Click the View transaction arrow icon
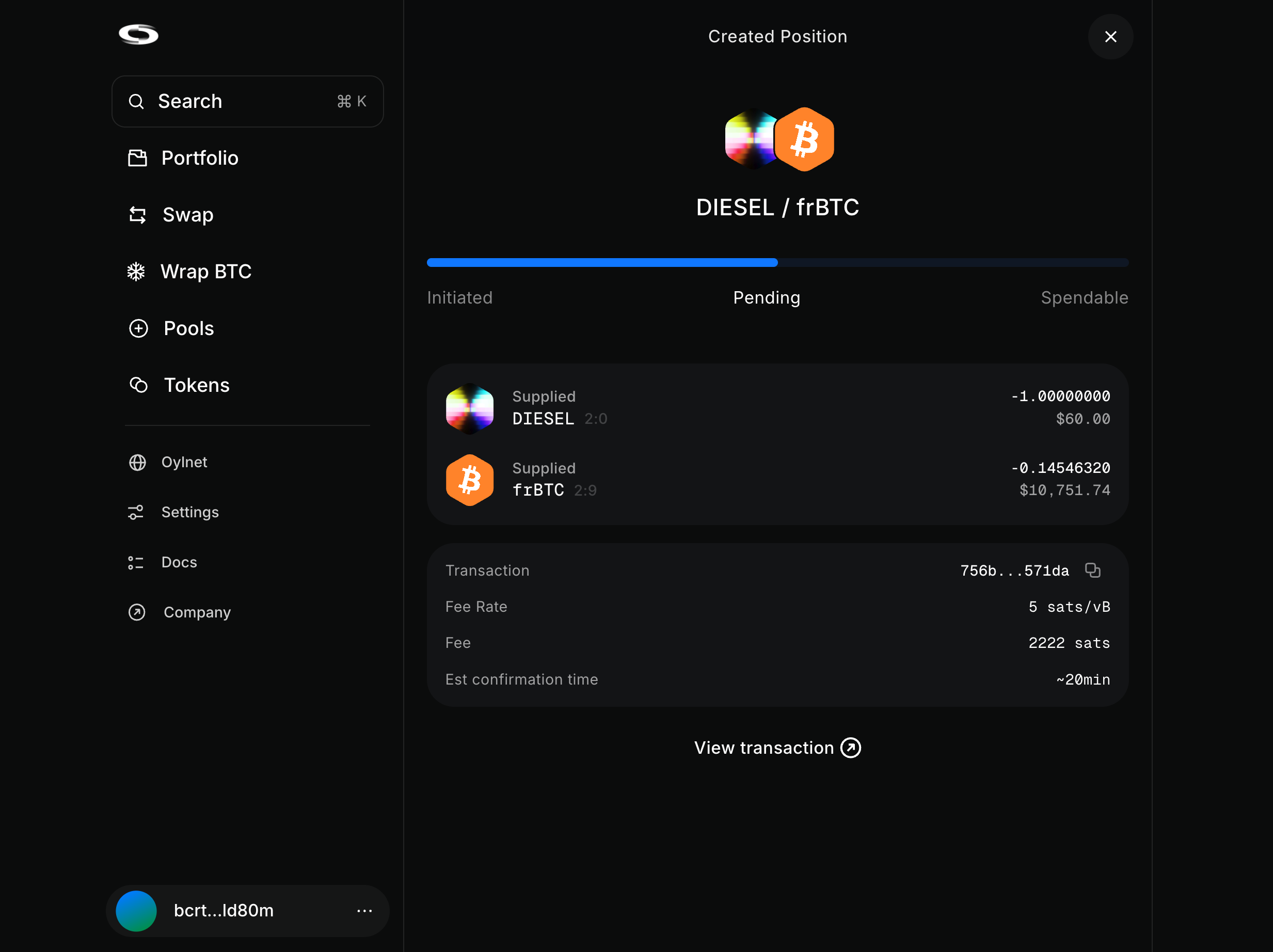The image size is (1273, 952). pos(851,748)
